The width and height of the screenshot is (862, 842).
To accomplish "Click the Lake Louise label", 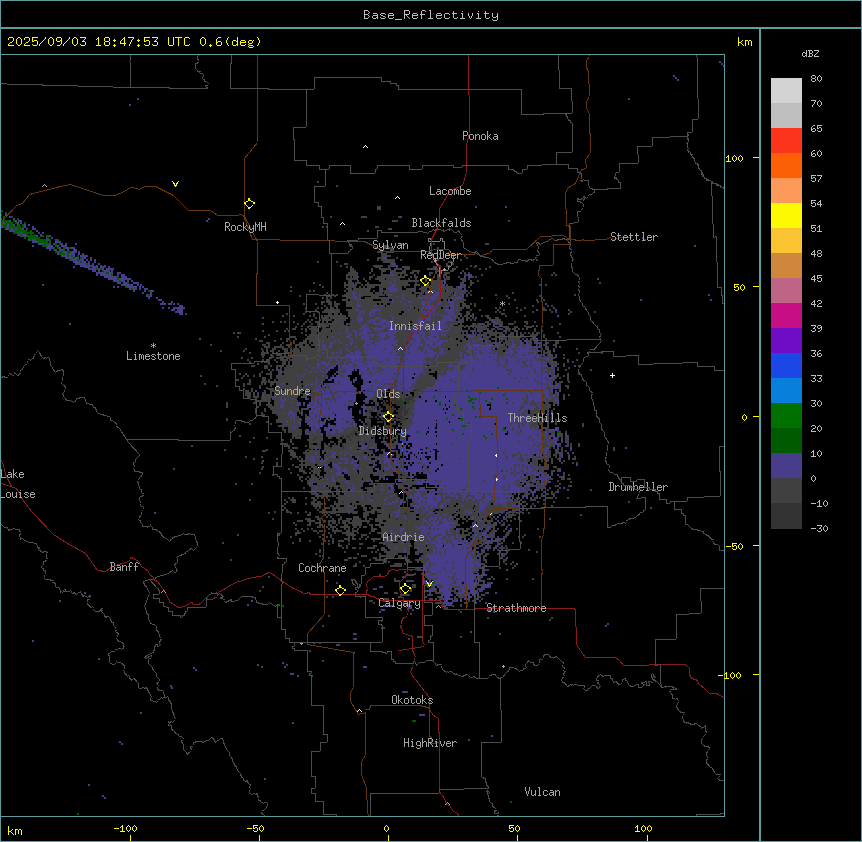I will 18,484.
